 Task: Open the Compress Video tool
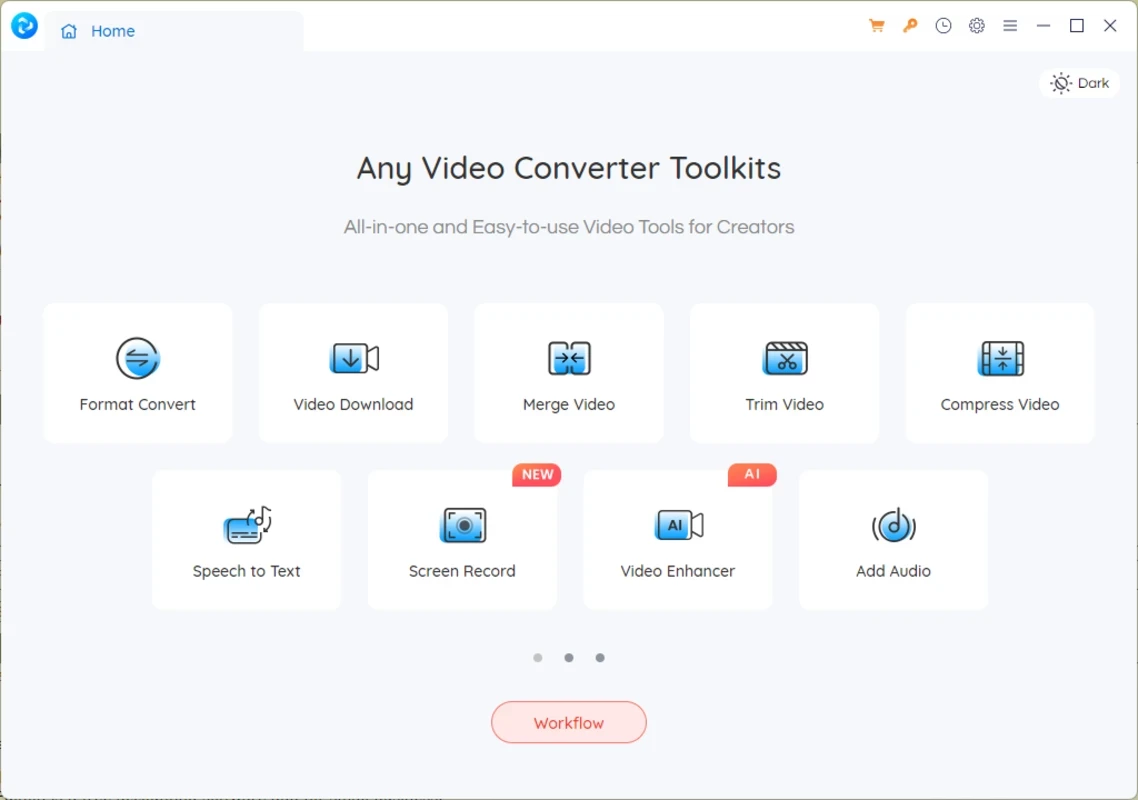1000,373
